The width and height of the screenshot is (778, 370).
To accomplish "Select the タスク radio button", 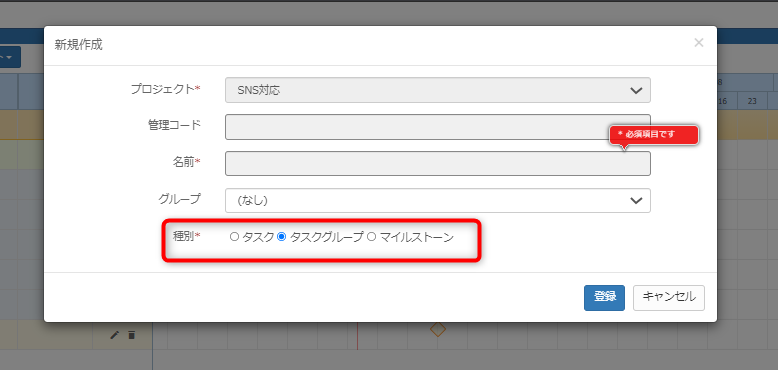I will point(234,237).
